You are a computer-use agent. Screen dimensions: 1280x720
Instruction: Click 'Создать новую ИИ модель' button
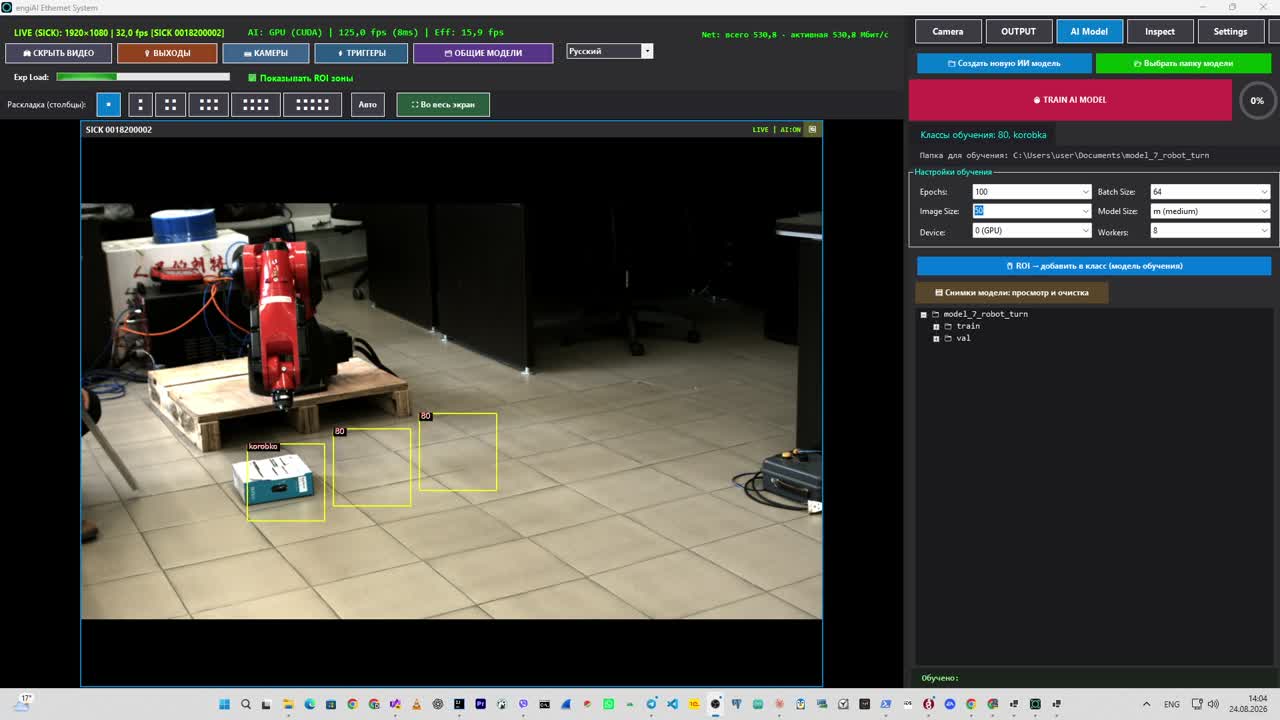coord(1004,63)
